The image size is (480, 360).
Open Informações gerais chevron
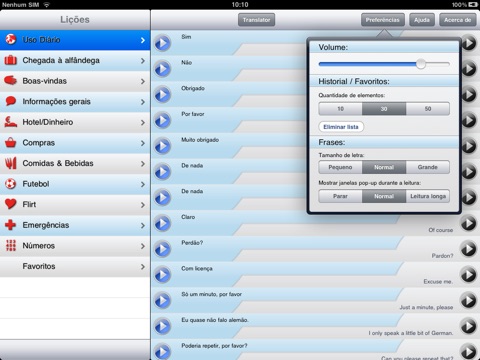[143, 102]
